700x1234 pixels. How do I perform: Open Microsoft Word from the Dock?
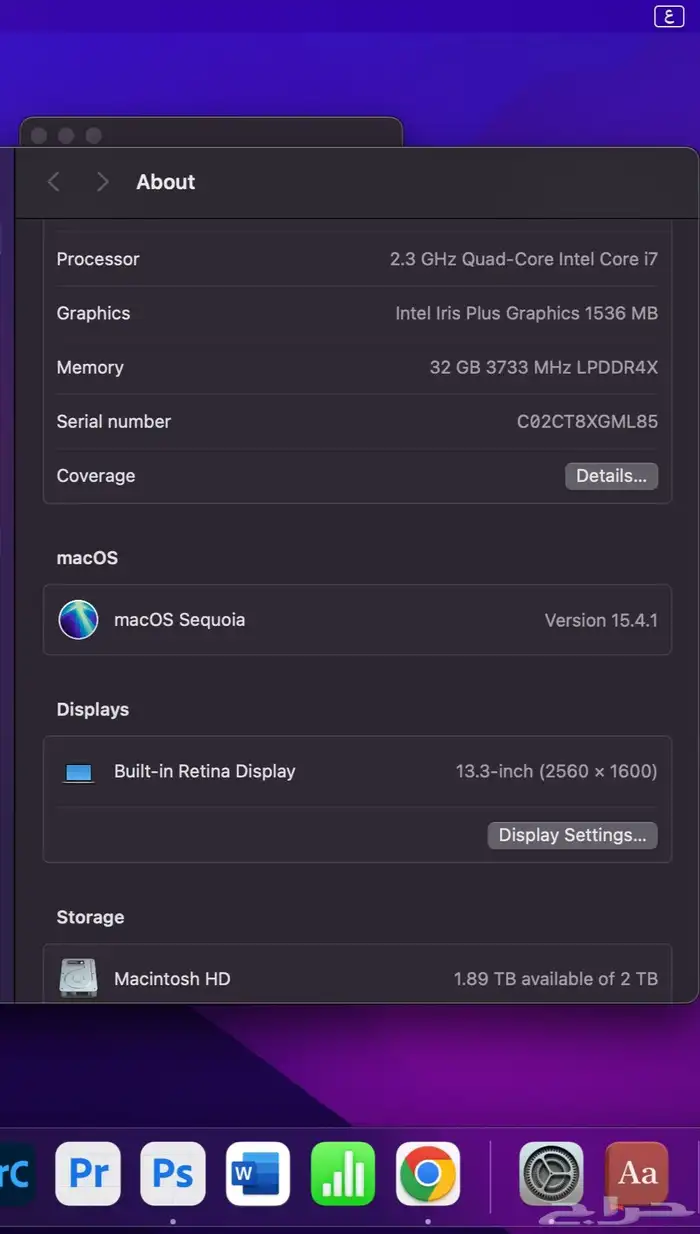coord(258,1174)
